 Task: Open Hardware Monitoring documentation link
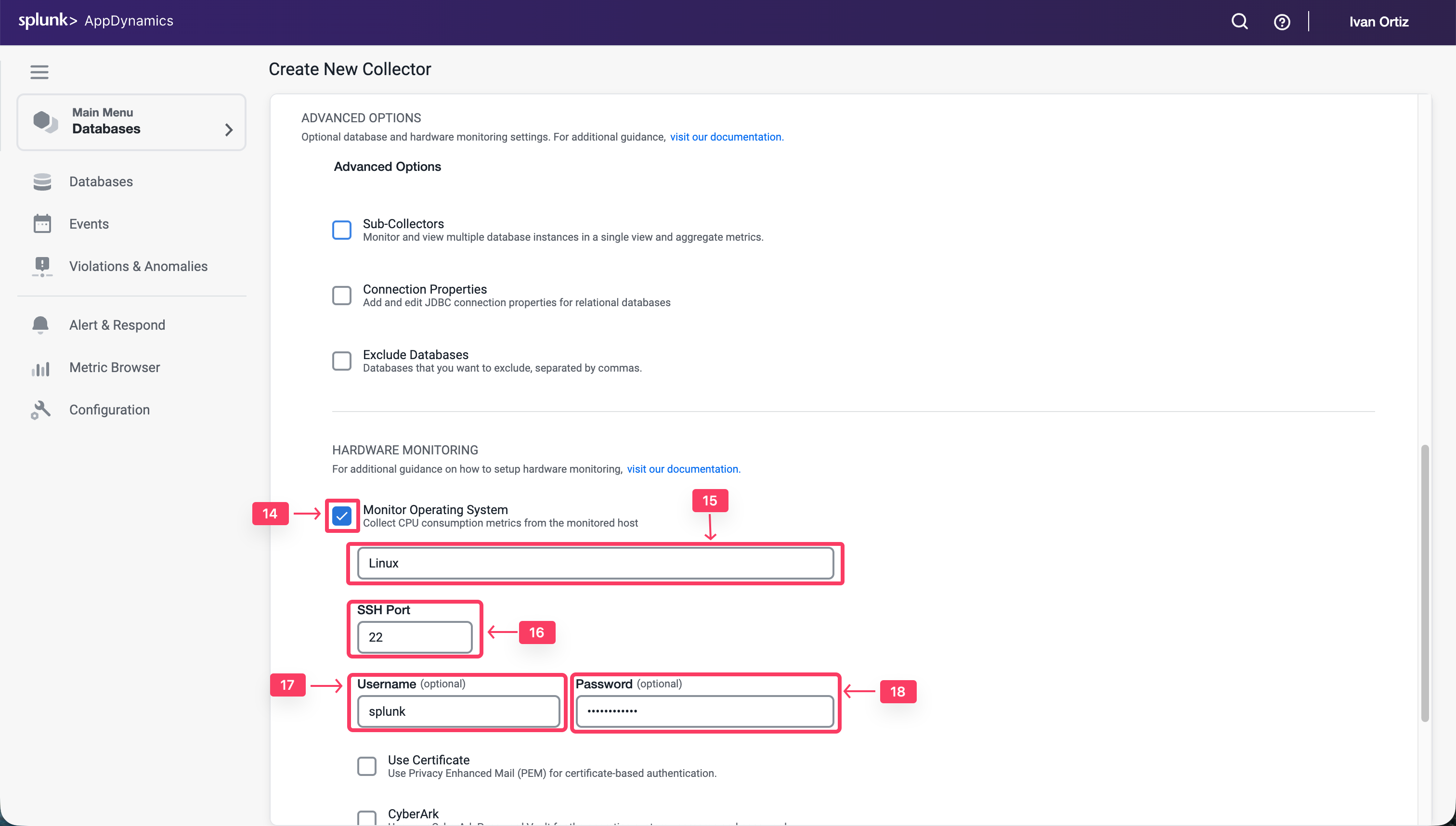[x=683, y=469]
